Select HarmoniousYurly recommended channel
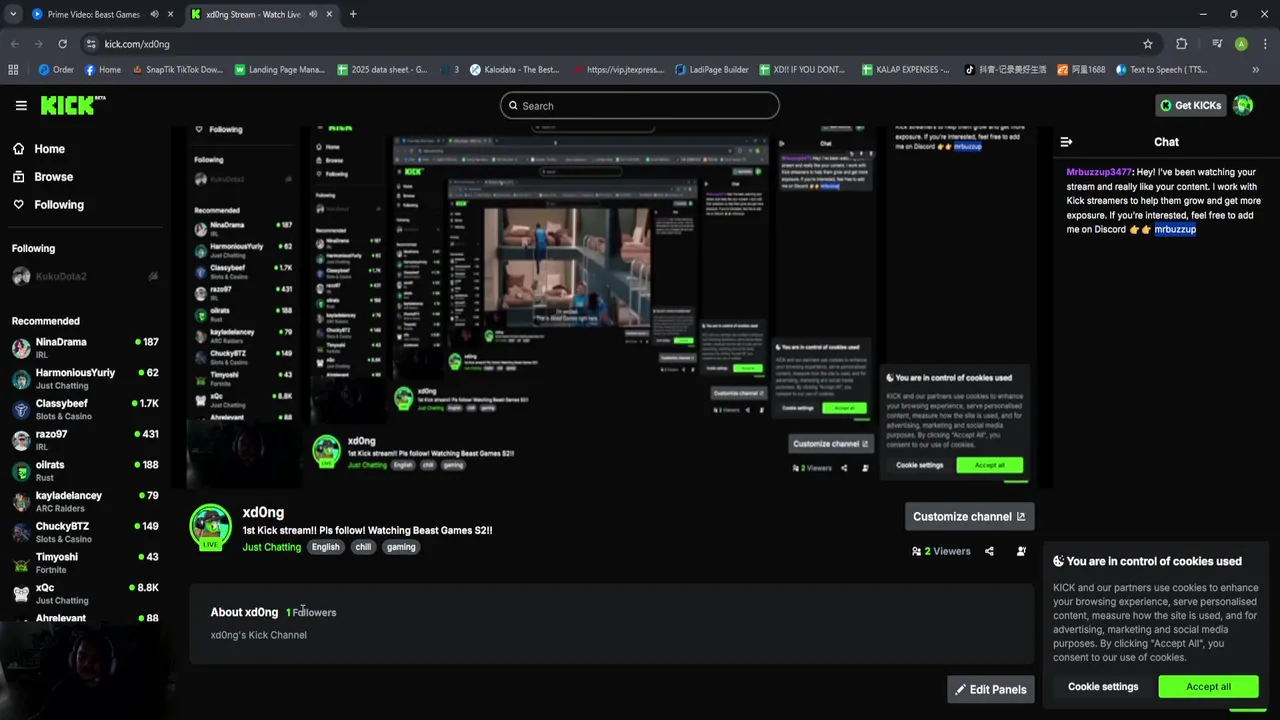 [86, 379]
